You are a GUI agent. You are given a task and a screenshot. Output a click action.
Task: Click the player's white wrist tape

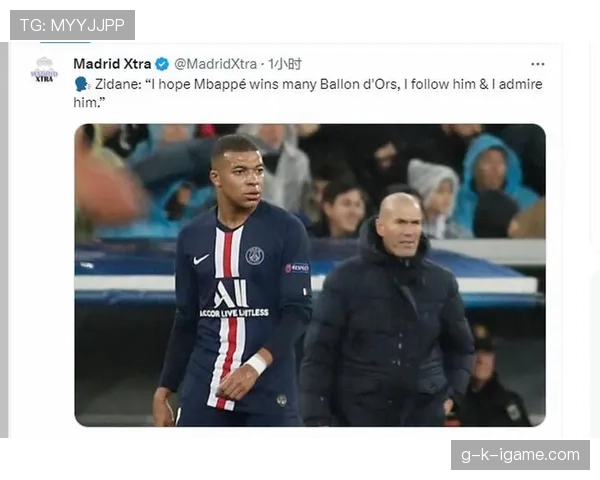256,364
